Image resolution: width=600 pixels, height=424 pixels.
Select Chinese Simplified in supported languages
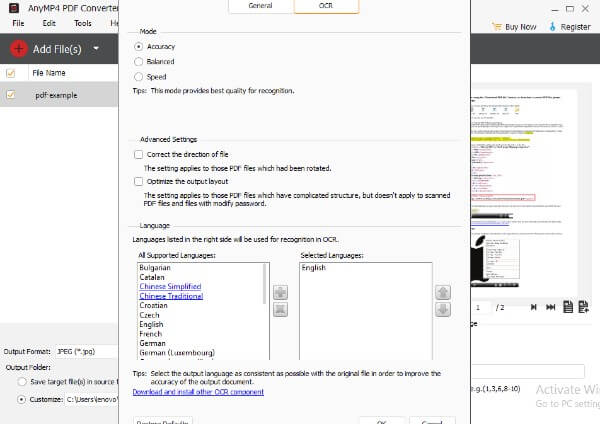[x=170, y=286]
